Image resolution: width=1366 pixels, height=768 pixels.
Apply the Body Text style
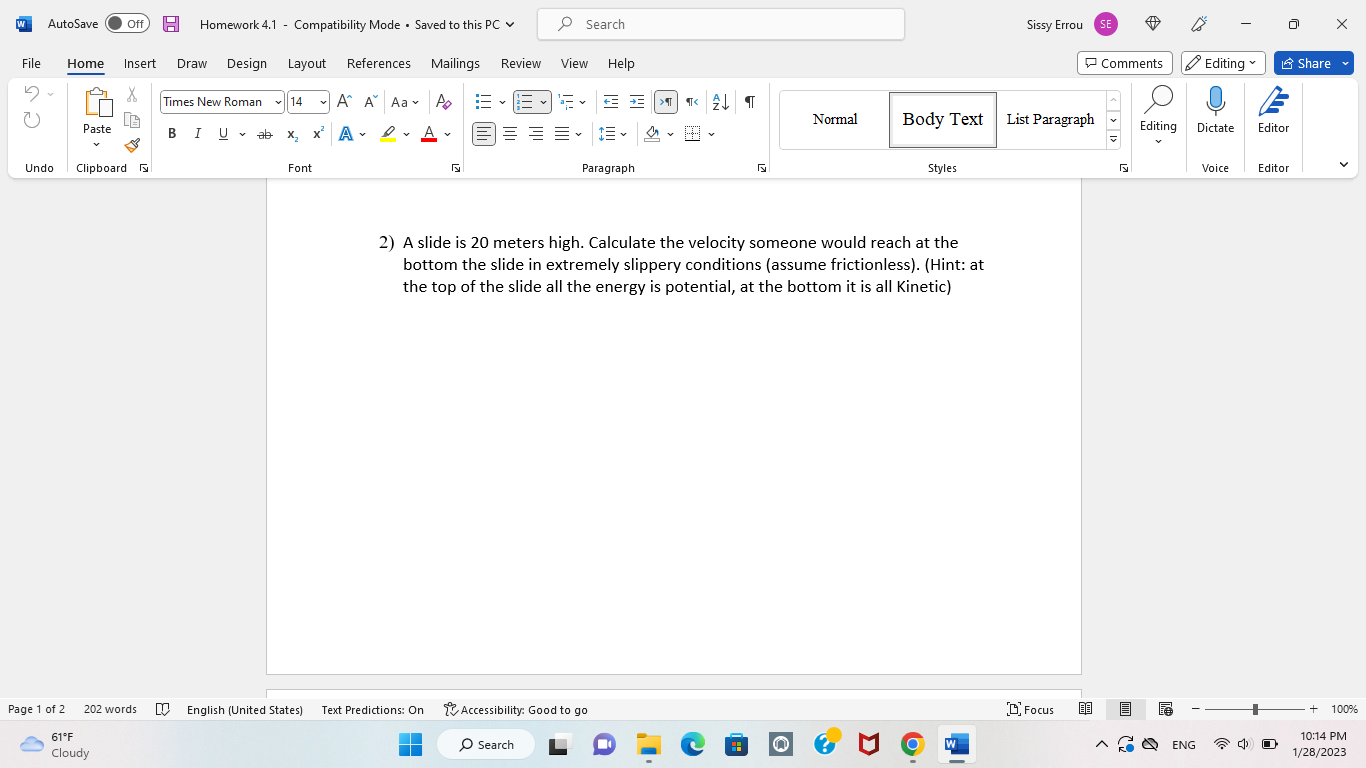(x=941, y=119)
